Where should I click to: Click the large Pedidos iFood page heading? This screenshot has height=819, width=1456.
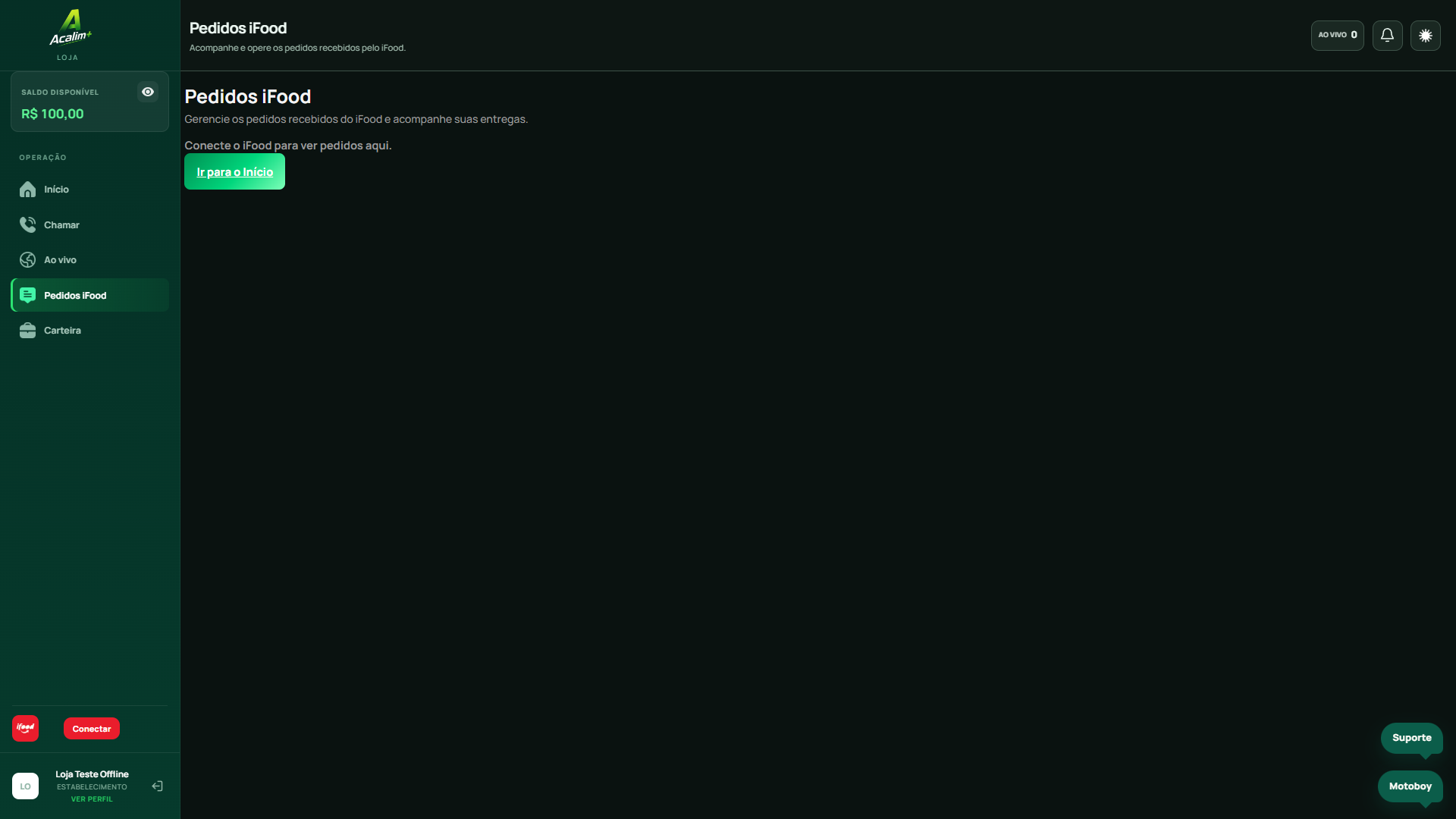(248, 96)
